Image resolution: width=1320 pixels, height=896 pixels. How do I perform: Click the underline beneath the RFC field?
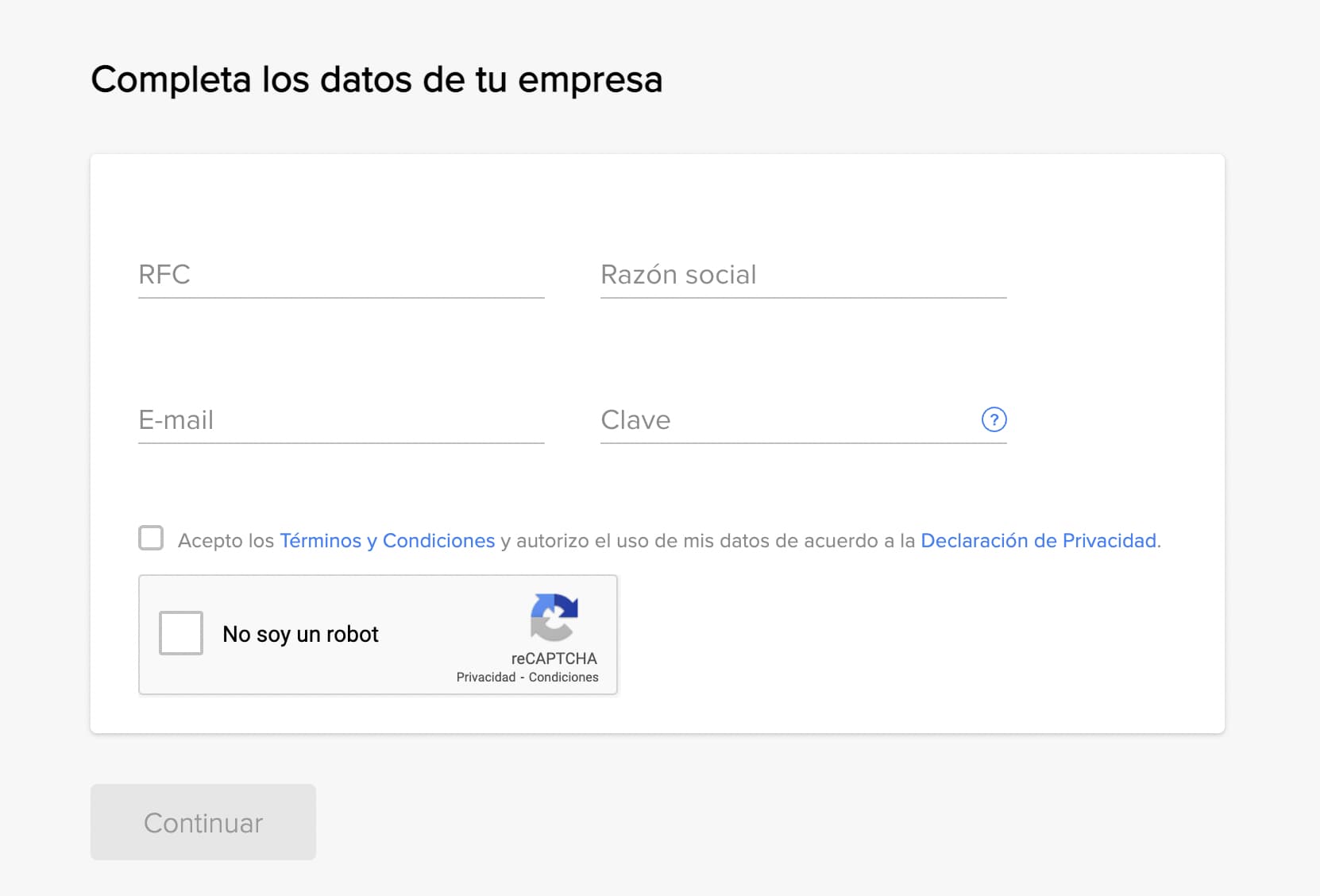341,298
